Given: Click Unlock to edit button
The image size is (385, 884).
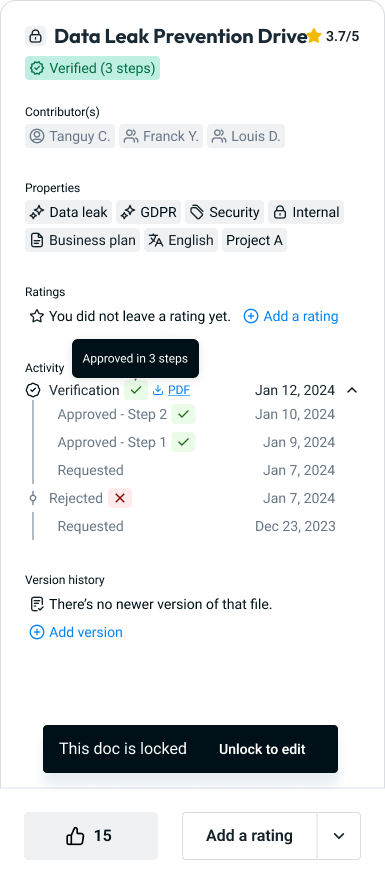Looking at the screenshot, I should [262, 749].
